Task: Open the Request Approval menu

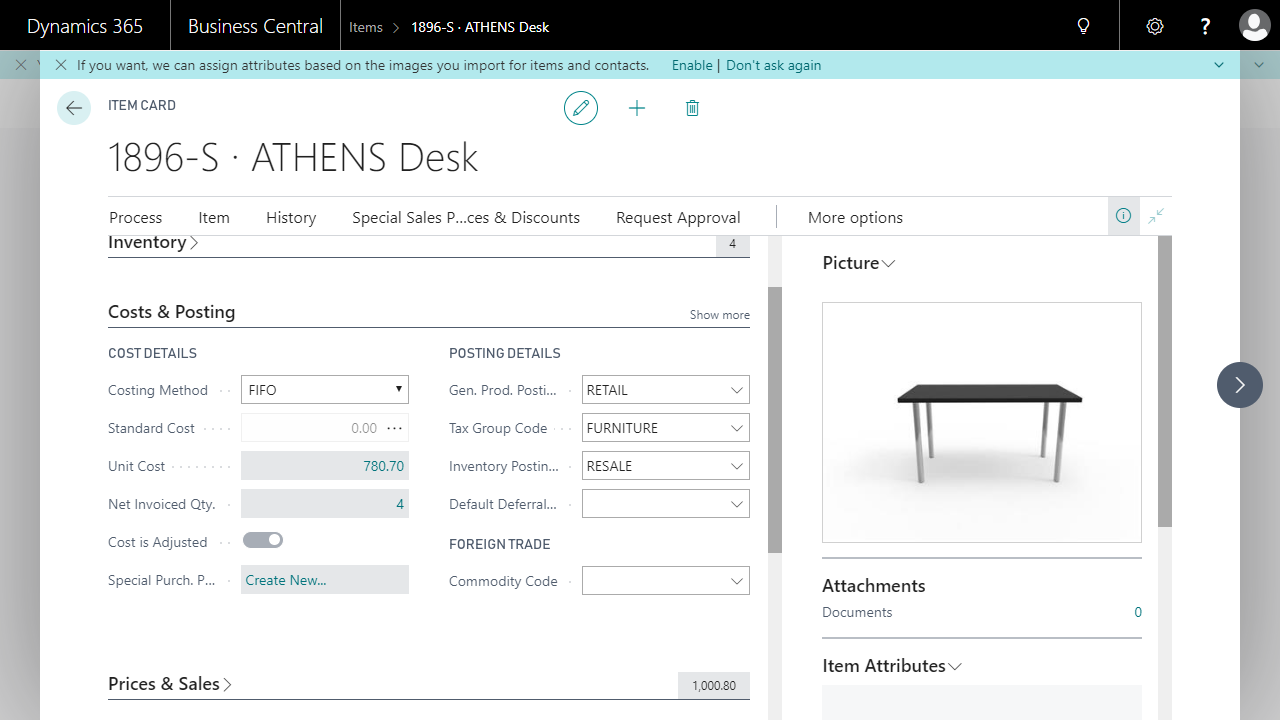Action: (x=678, y=217)
